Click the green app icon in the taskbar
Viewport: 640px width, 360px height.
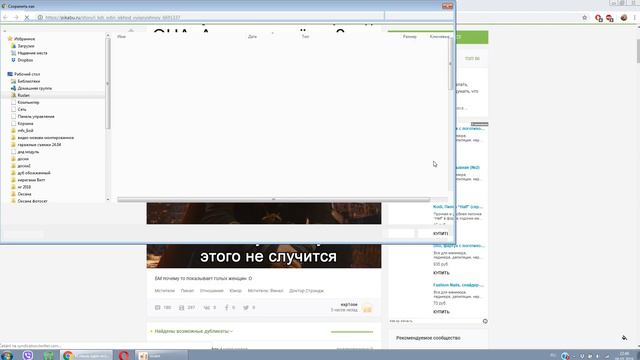click(x=49, y=355)
